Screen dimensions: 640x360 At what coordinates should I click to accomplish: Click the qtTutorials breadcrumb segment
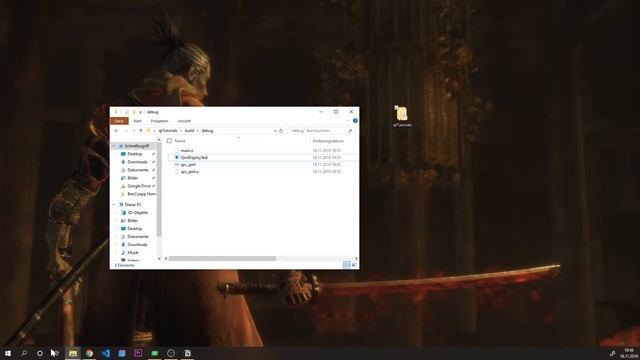click(x=168, y=131)
